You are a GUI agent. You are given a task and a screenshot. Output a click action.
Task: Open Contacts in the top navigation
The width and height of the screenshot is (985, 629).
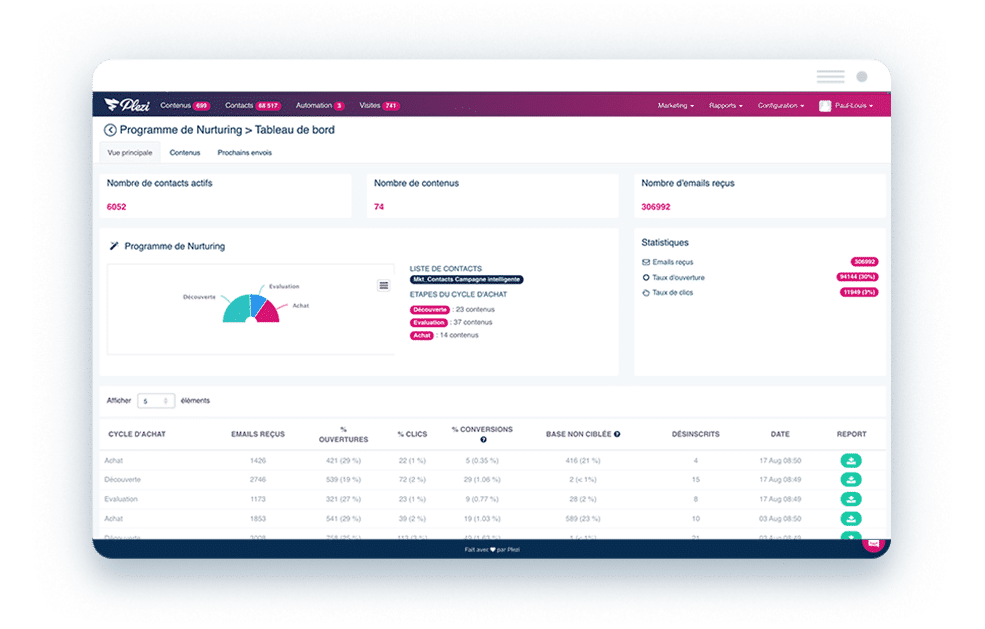tap(253, 106)
